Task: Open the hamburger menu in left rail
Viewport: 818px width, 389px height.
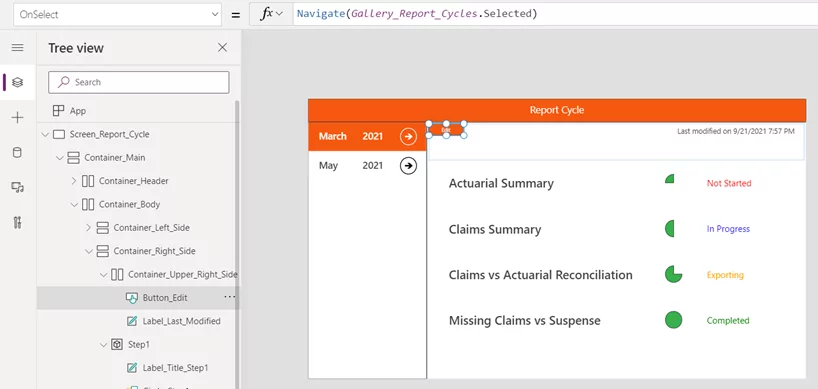Action: click(x=17, y=48)
